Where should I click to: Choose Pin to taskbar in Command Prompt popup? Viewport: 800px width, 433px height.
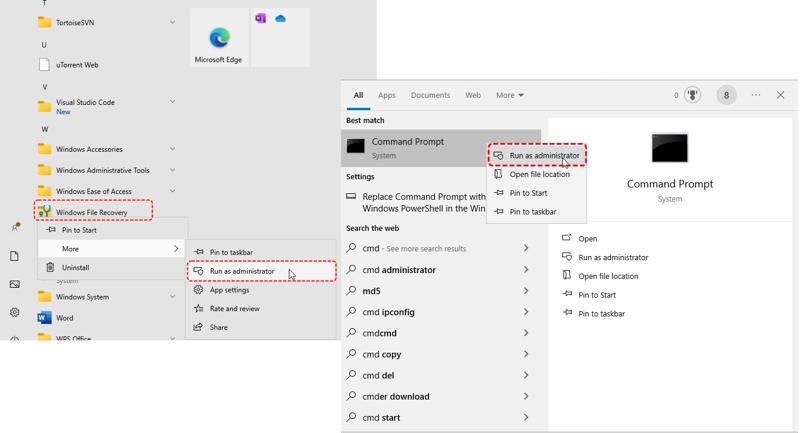(x=537, y=211)
